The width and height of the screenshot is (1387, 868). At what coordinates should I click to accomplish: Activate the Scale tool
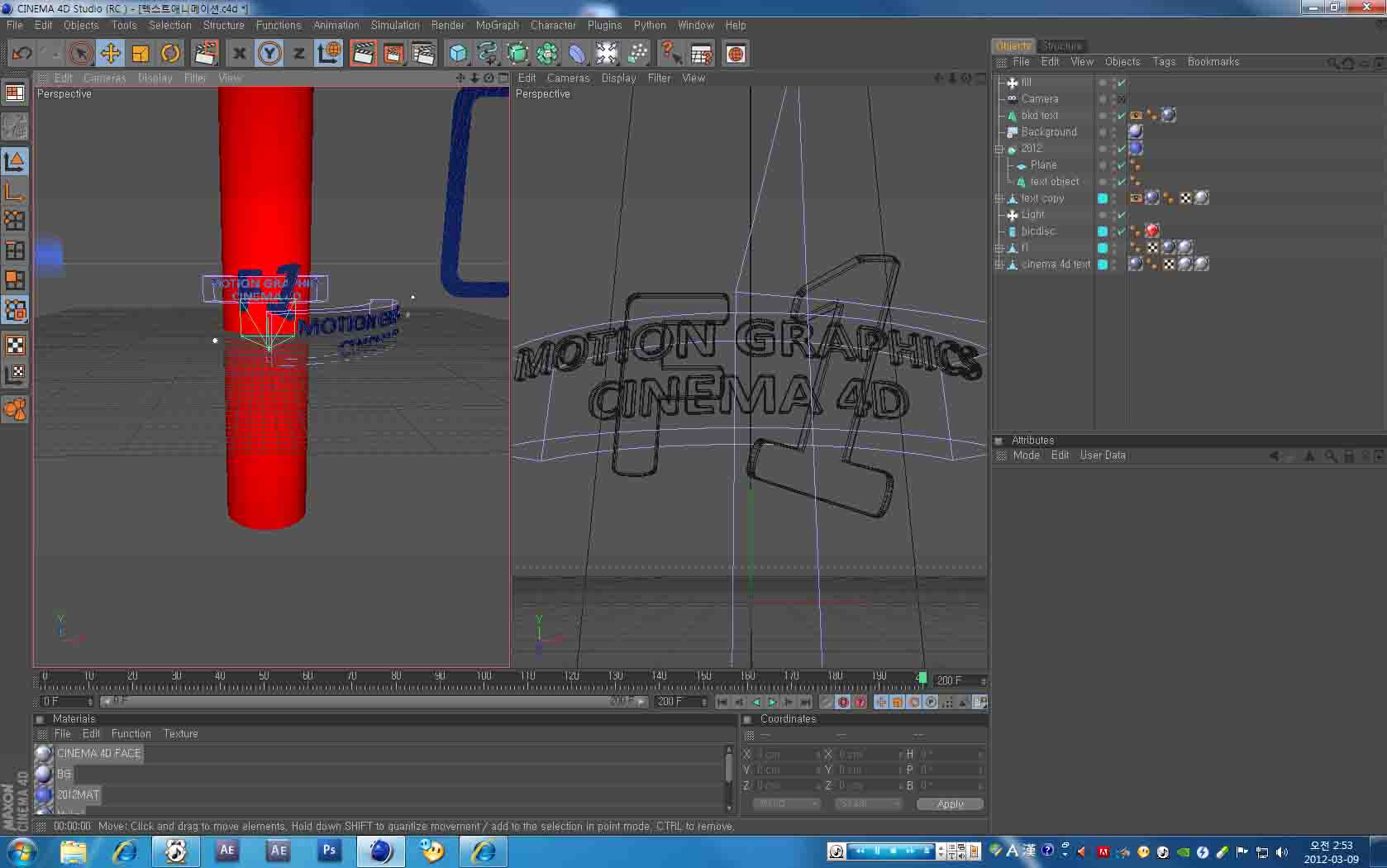[x=141, y=54]
